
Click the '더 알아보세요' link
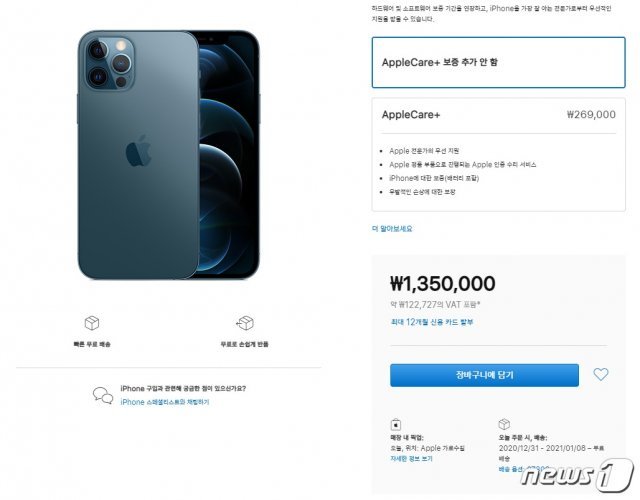(x=392, y=228)
